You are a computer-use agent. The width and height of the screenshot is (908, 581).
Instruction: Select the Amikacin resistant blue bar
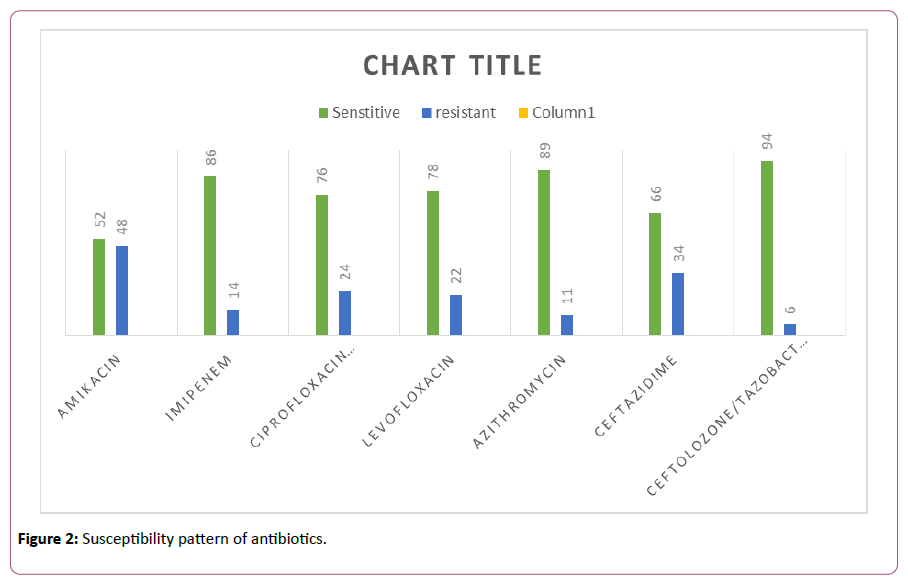point(122,290)
